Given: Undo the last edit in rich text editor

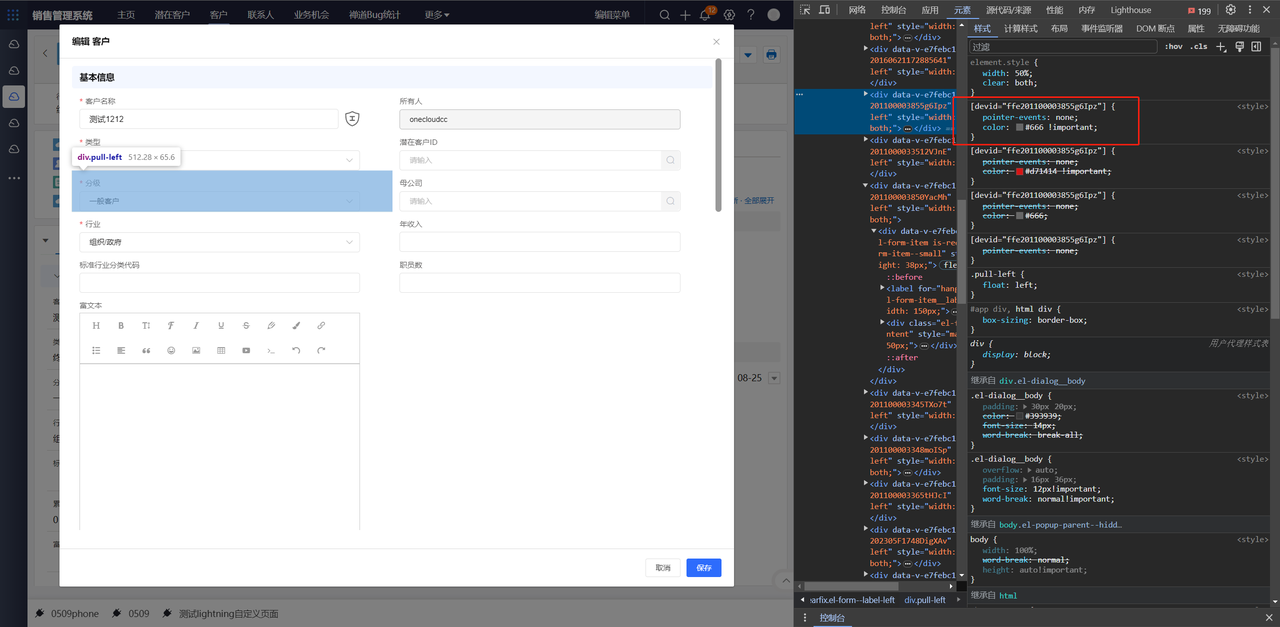Looking at the screenshot, I should (x=296, y=351).
